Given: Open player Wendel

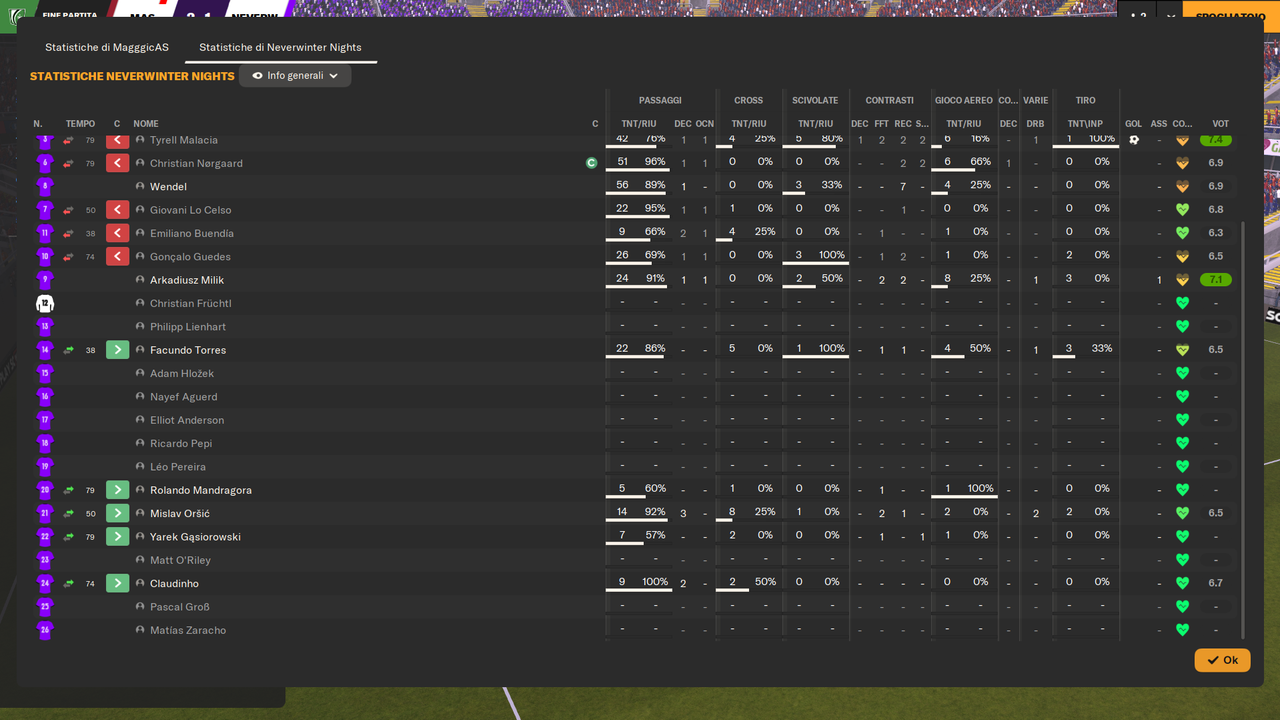Looking at the screenshot, I should coord(168,187).
